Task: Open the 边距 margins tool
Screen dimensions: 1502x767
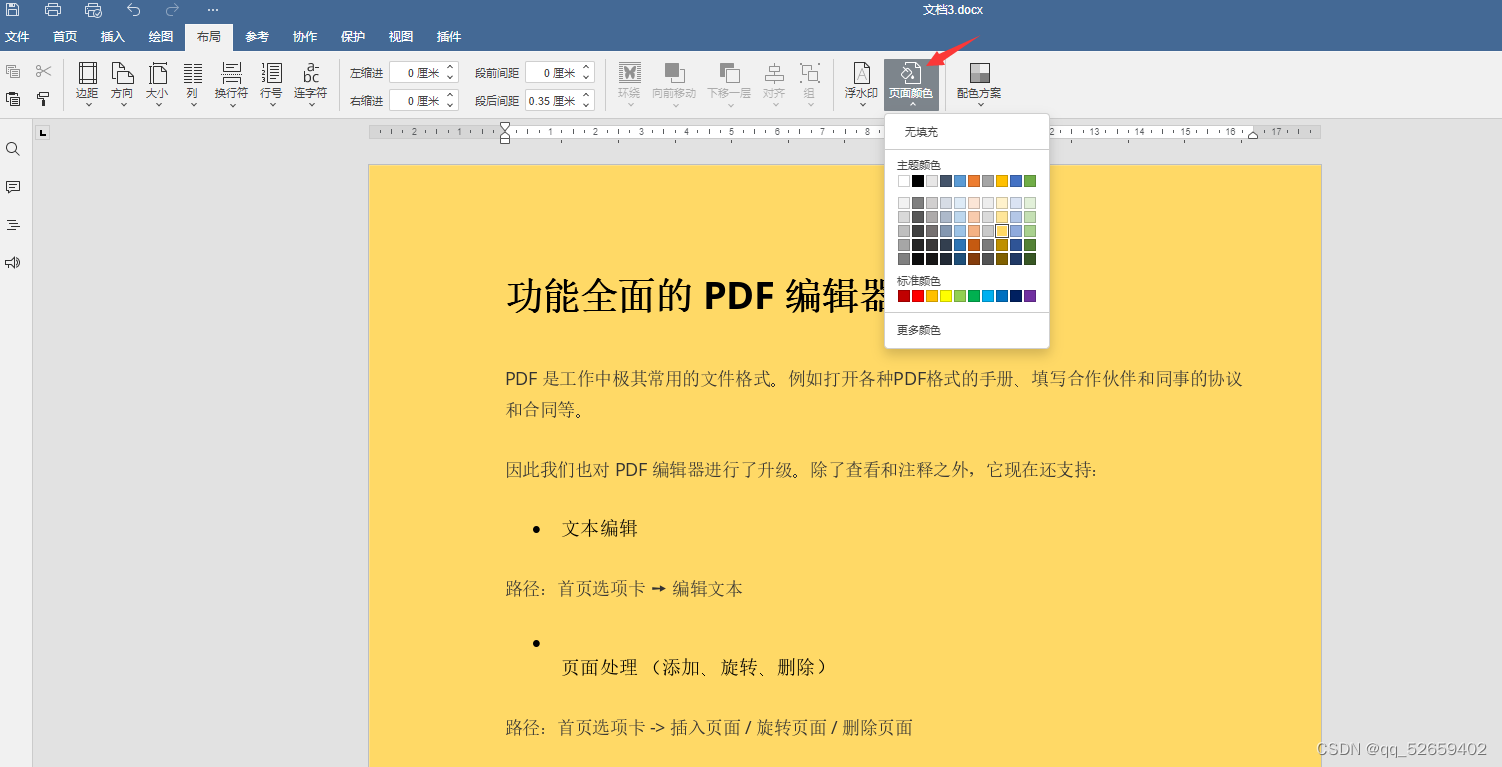Action: pyautogui.click(x=87, y=83)
